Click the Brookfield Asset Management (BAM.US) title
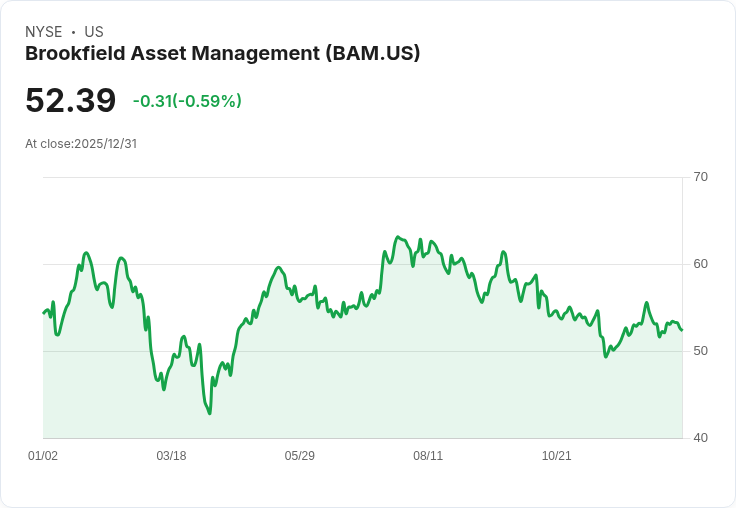The width and height of the screenshot is (736, 508). 222,53
